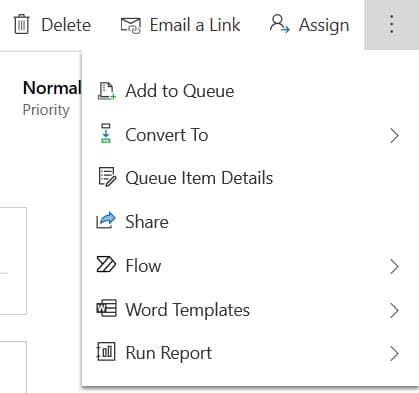Open Queue Item Details entry

click(199, 178)
